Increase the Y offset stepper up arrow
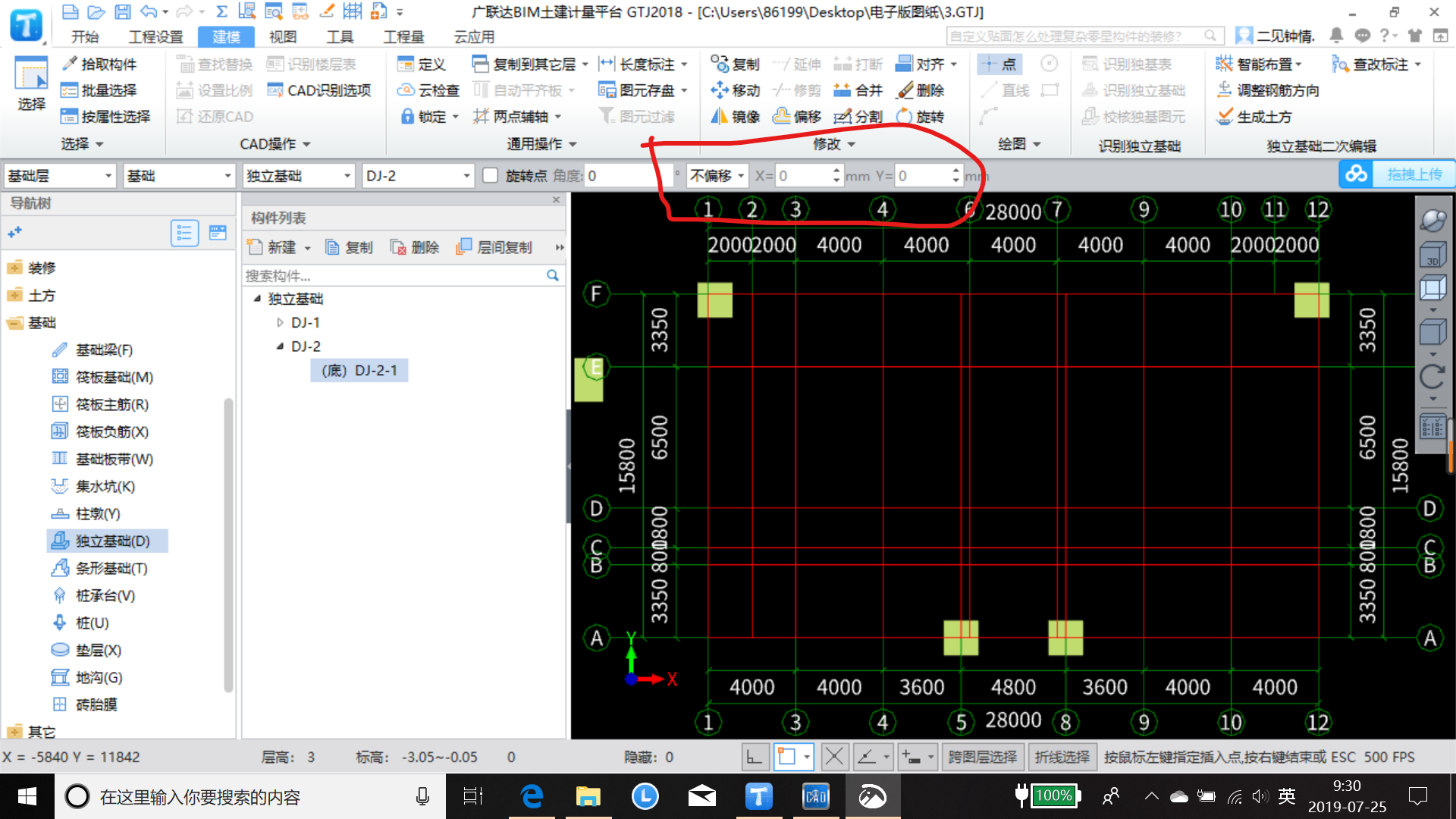 tap(956, 170)
